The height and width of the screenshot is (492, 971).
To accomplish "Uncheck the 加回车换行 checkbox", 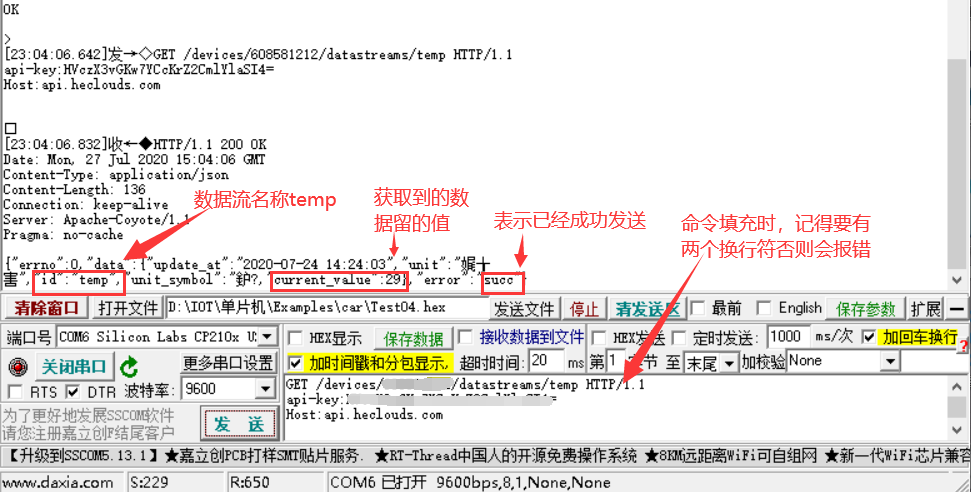I will [x=869, y=337].
